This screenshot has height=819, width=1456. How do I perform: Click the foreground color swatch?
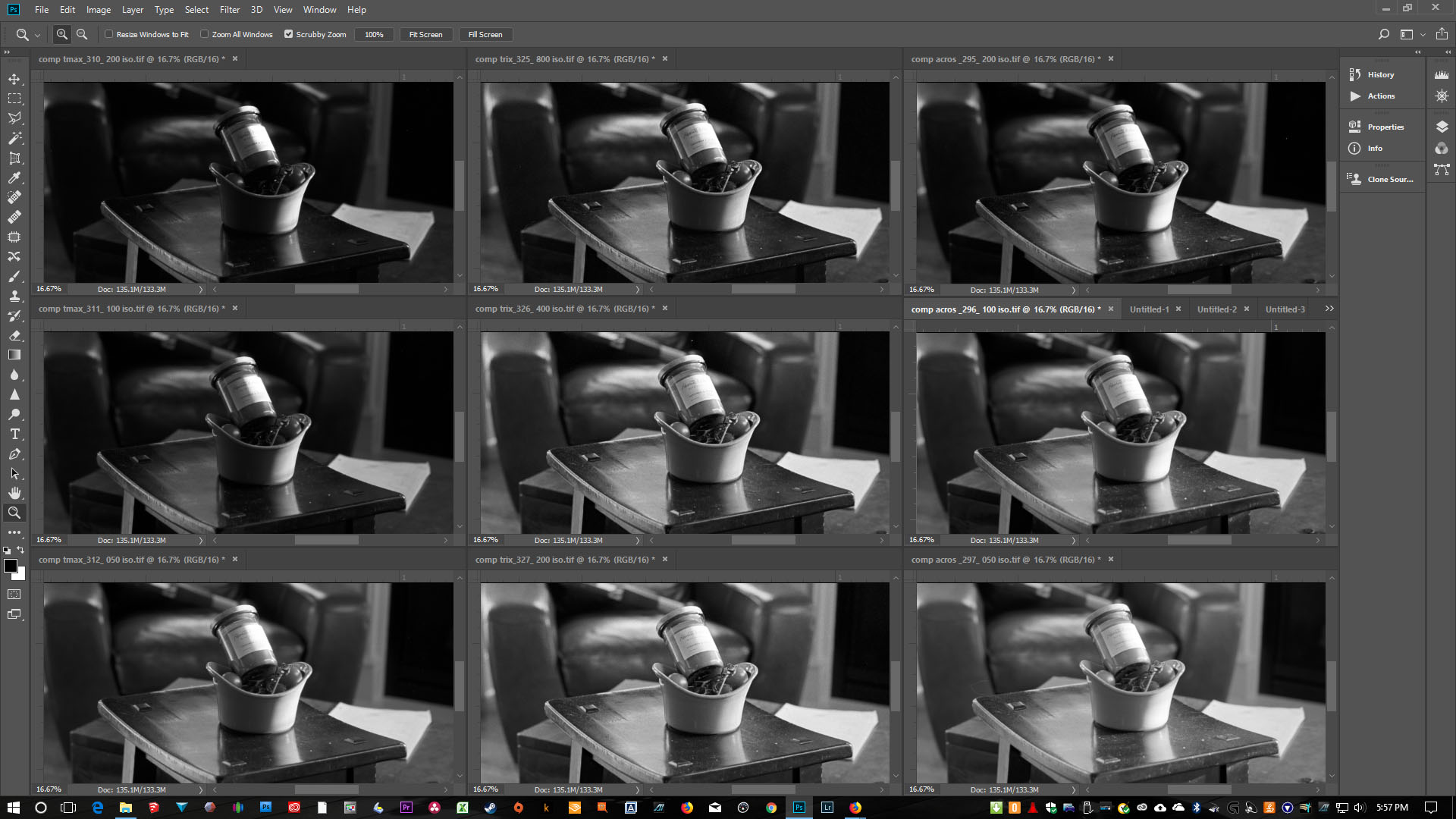11,566
